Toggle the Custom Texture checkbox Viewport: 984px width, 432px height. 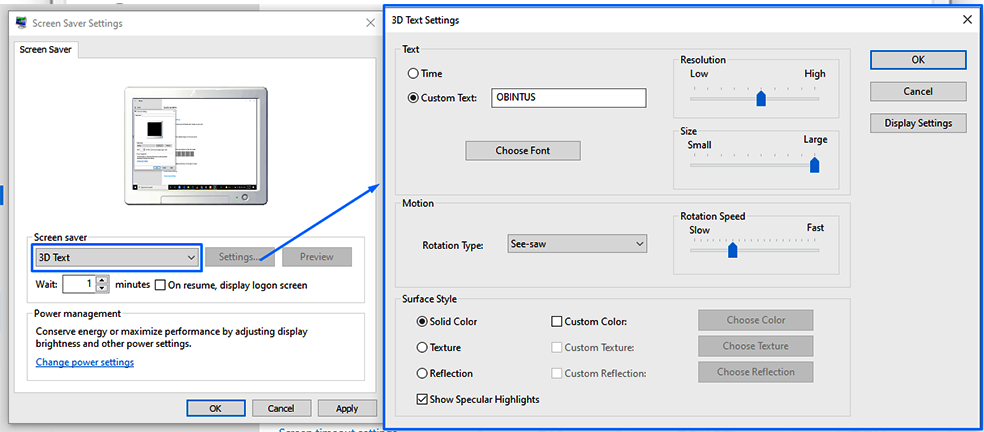pos(557,347)
